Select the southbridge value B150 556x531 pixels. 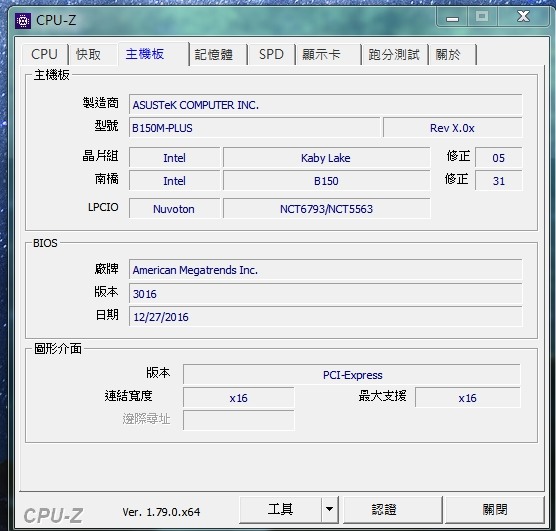(326, 181)
